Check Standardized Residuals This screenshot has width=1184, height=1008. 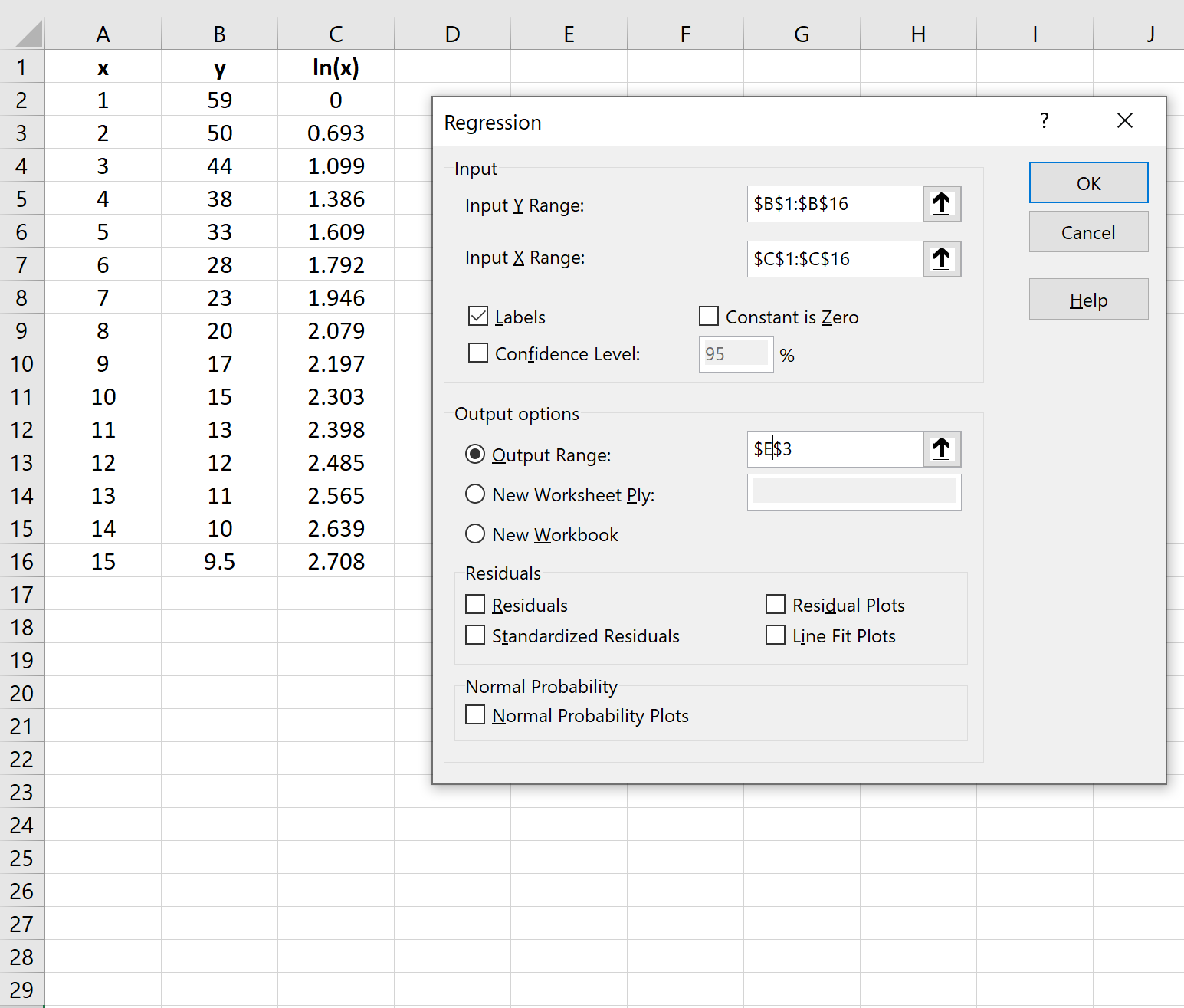point(475,635)
